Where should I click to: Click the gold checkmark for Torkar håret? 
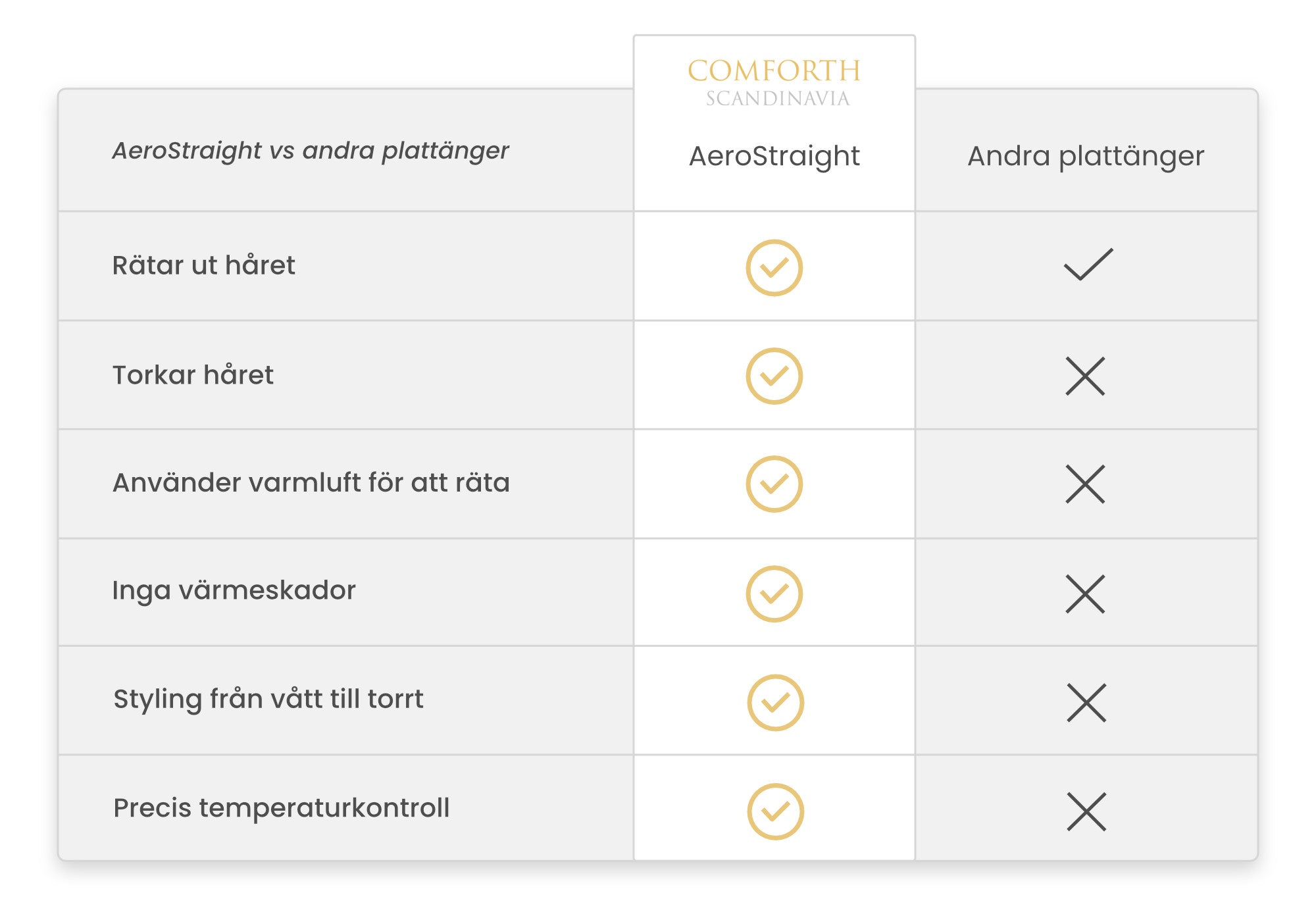coord(774,376)
